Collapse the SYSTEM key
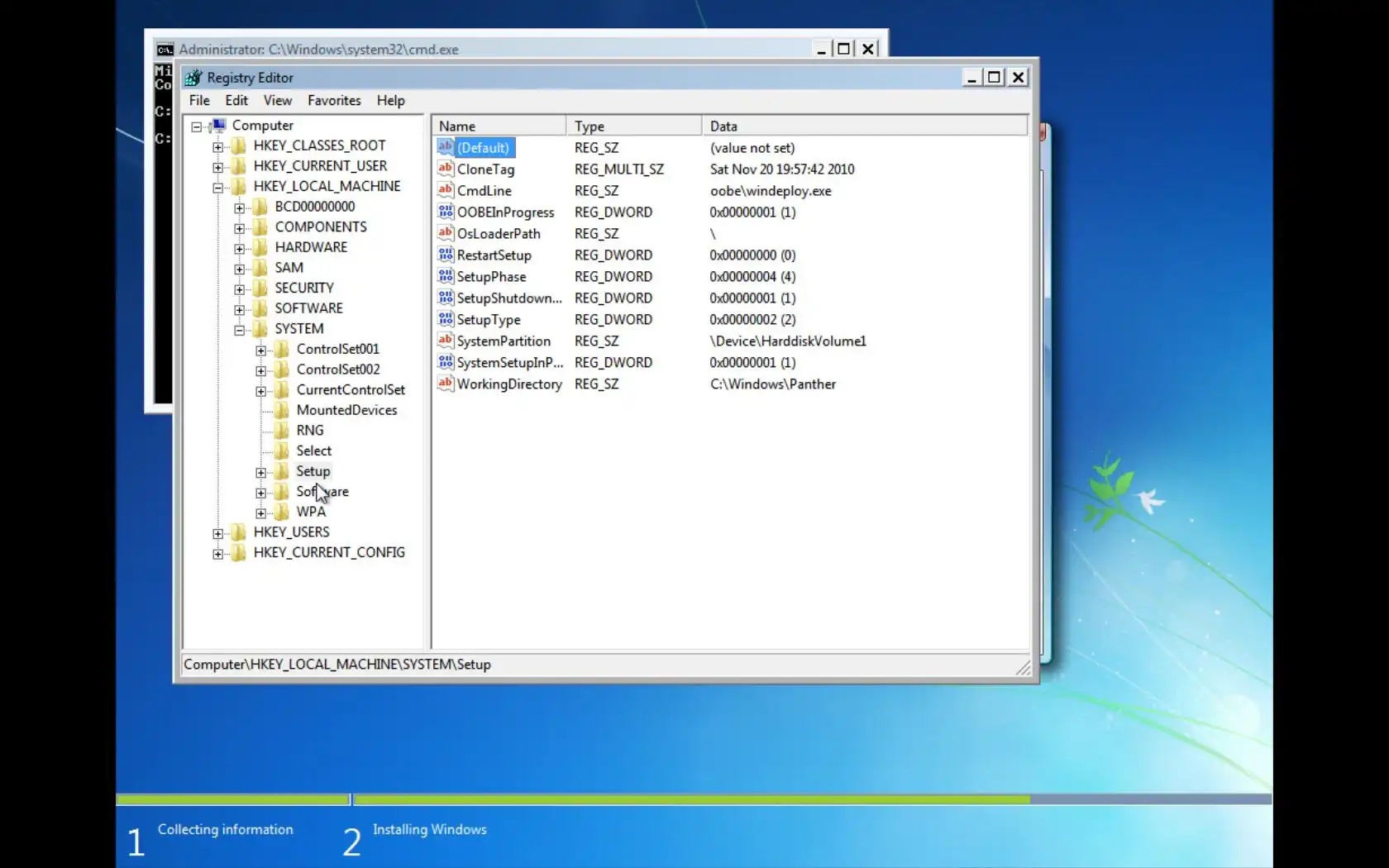1389x868 pixels. coord(239,330)
